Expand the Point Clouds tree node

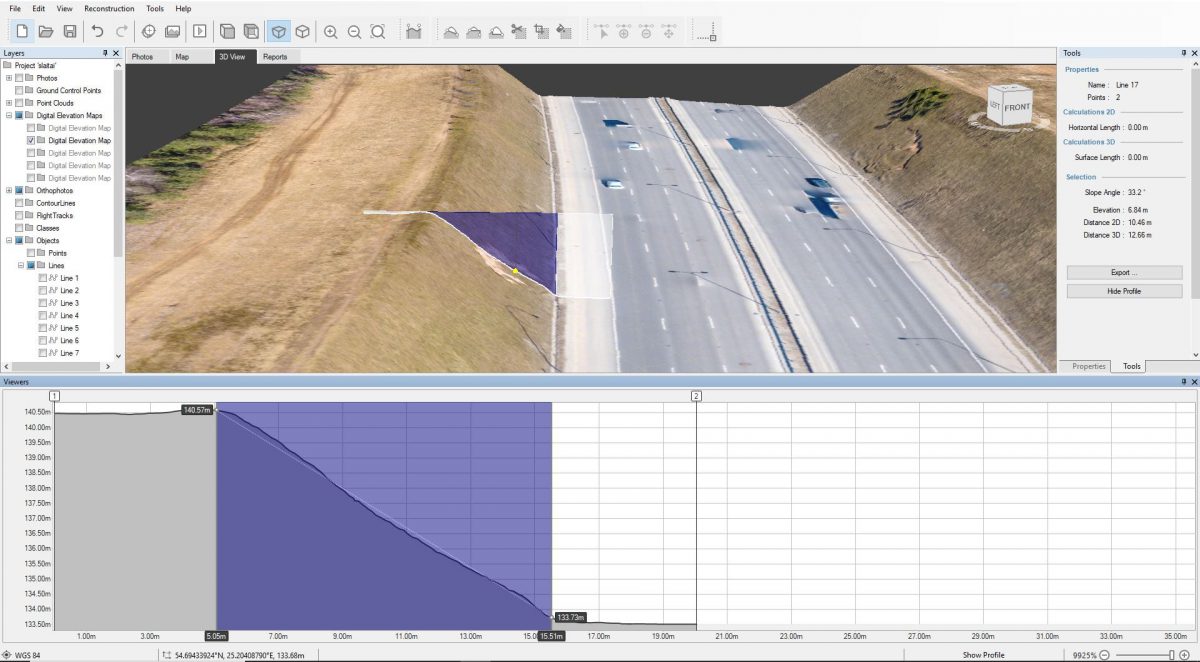click(x=8, y=103)
